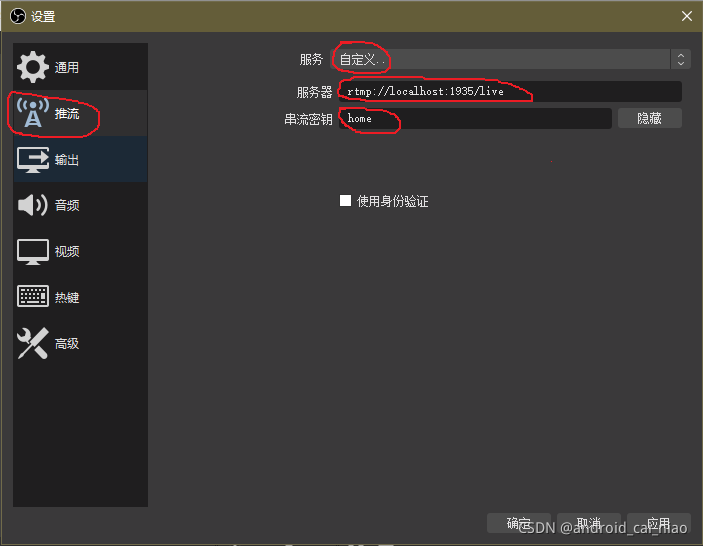Click the wrench tools icon for 高级
Screen dimensions: 703x546
point(33,343)
